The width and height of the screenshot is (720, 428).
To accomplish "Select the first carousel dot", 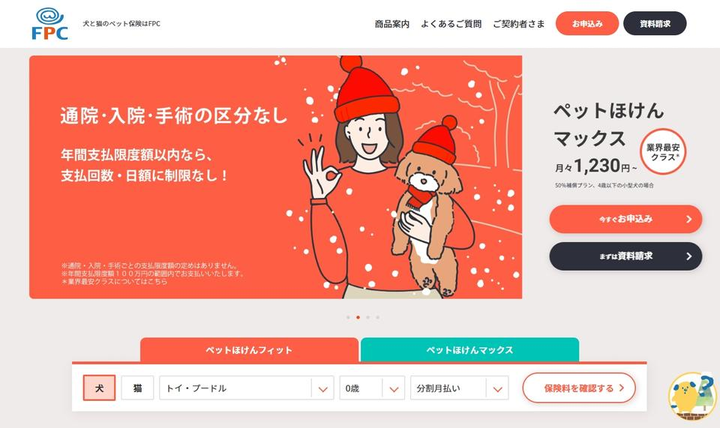I will [348, 317].
